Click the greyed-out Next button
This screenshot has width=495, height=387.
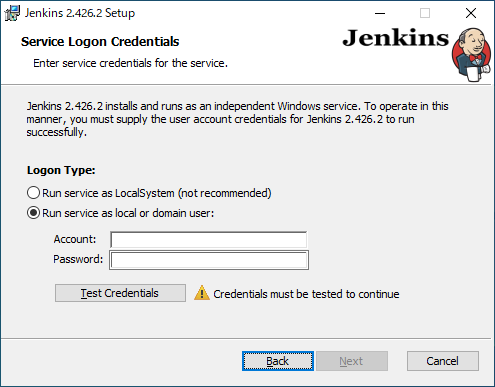(x=352, y=361)
